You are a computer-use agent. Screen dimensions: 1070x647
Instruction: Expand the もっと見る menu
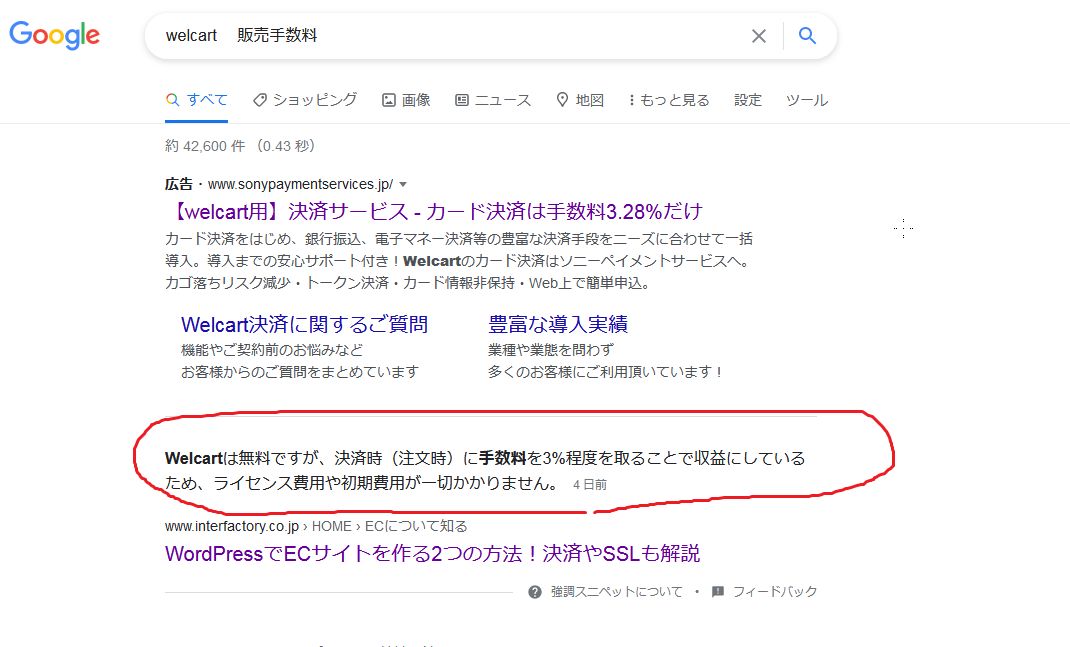click(x=669, y=100)
